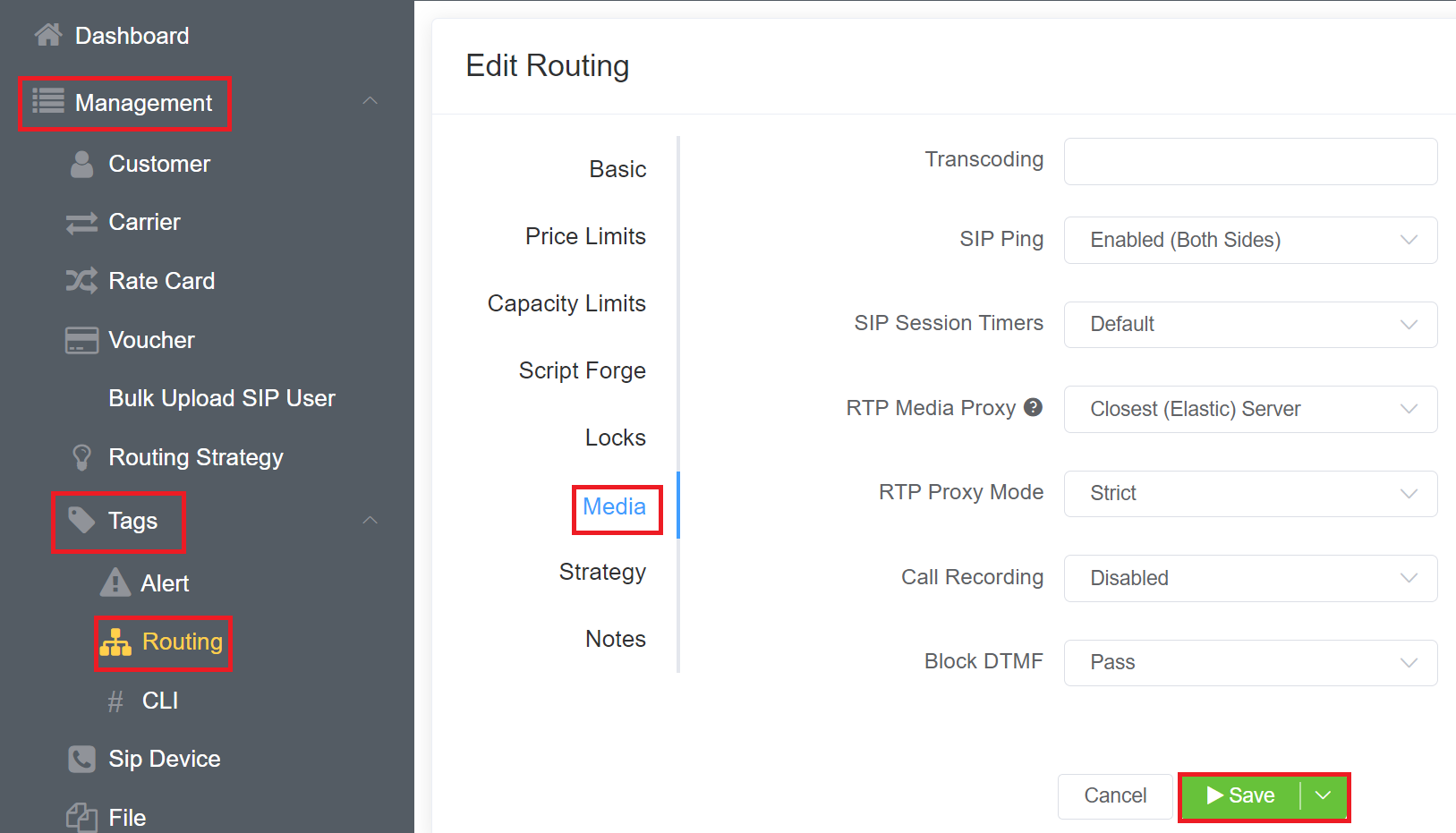The height and width of the screenshot is (833, 1456).
Task: Click the Customer person icon
Action: [x=81, y=164]
